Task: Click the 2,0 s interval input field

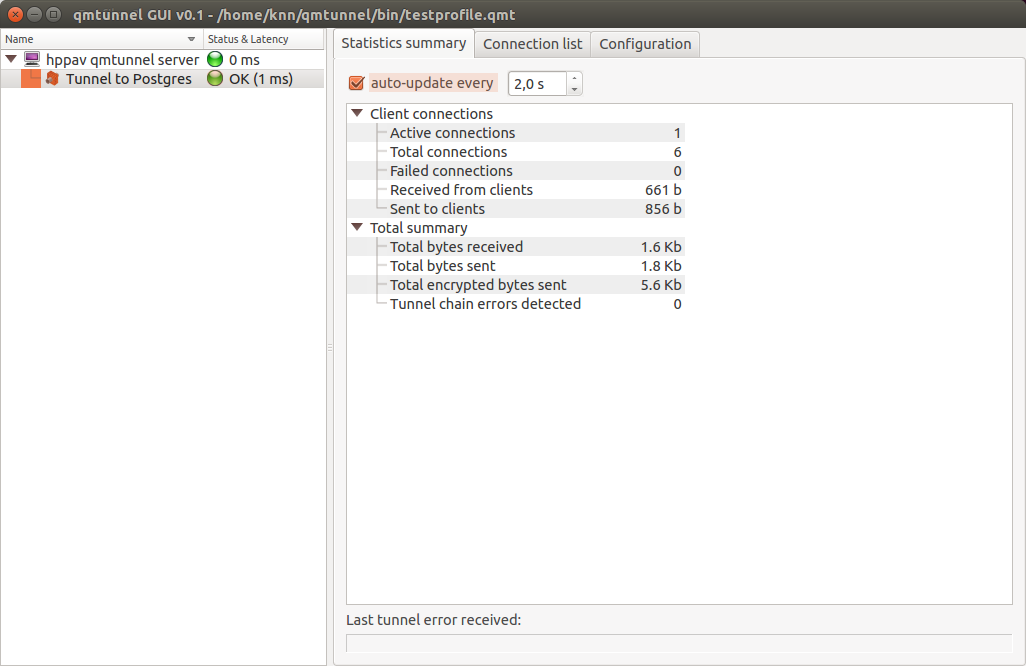Action: (x=537, y=84)
